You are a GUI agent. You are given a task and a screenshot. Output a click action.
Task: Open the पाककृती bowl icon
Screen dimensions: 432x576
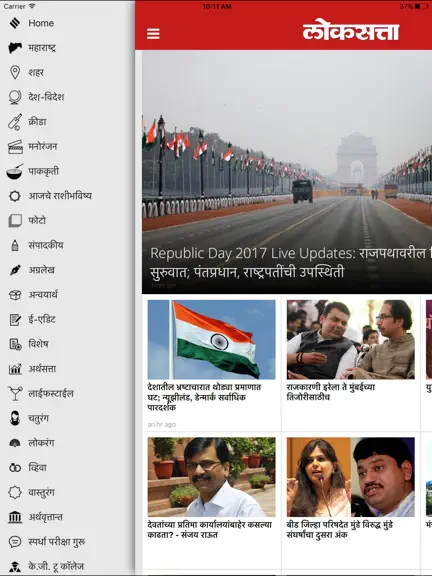tap(15, 172)
